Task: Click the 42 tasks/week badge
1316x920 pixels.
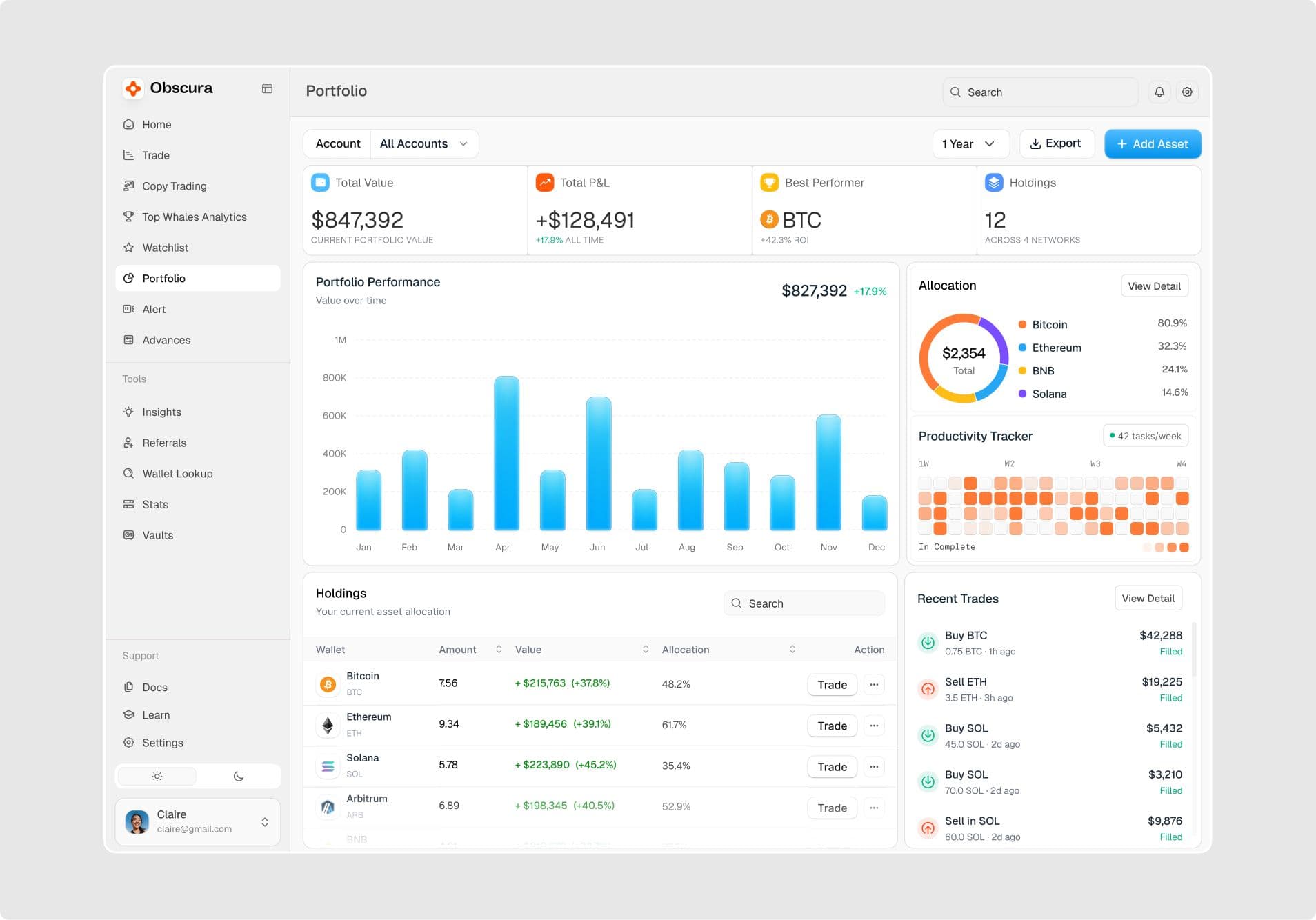Action: tap(1146, 436)
